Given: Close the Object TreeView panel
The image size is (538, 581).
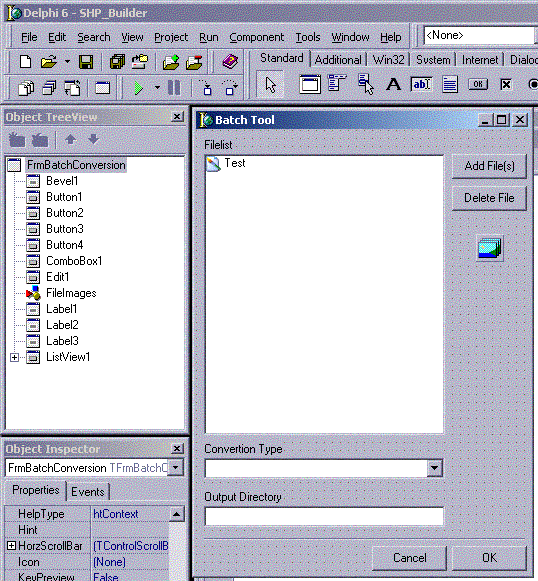Looking at the screenshot, I should coord(177,117).
